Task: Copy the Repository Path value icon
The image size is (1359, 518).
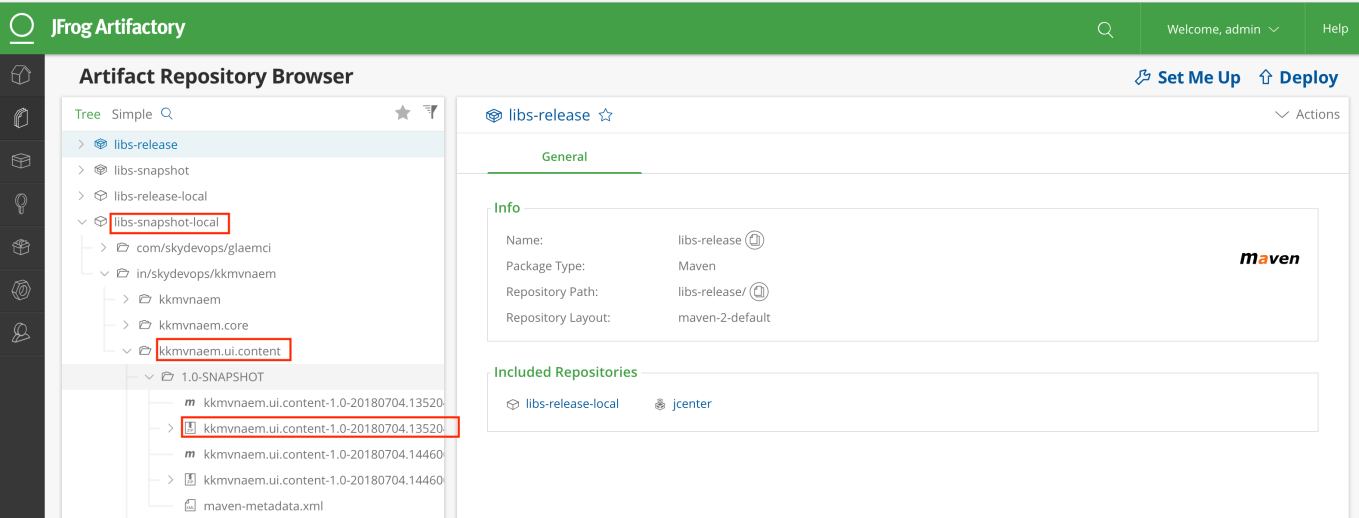Action: (759, 292)
